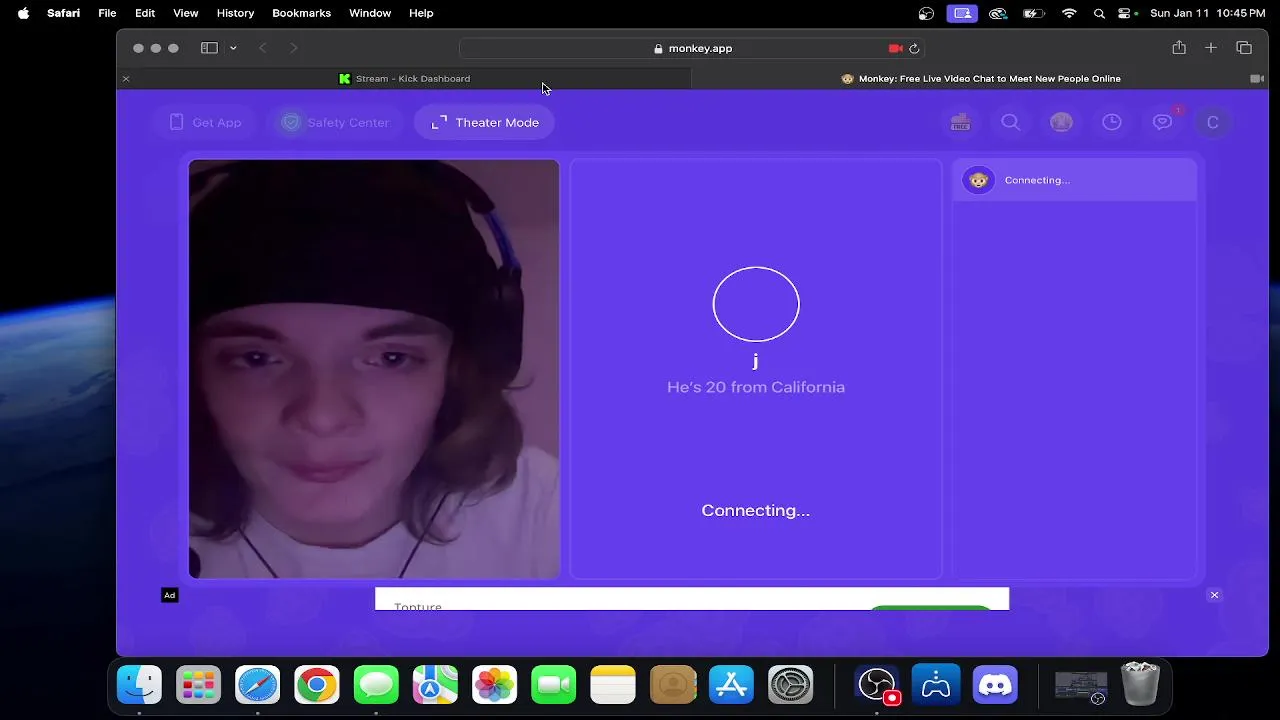This screenshot has width=1280, height=720.
Task: Click the camera icon on Monkey tab
Action: [1256, 78]
